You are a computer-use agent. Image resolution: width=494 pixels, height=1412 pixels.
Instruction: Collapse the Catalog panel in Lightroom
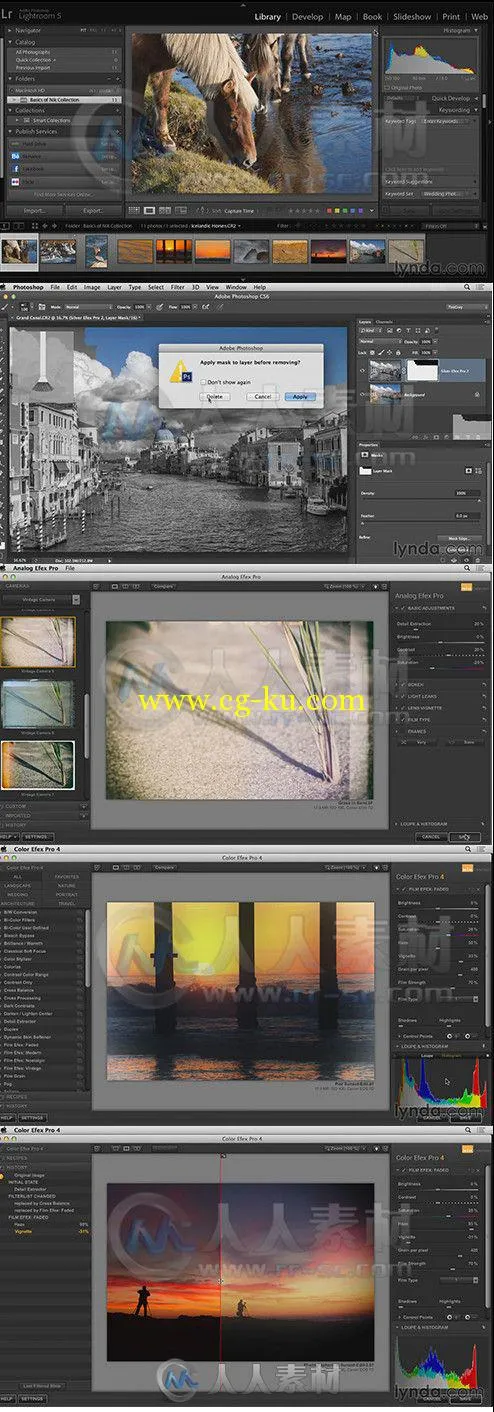(x=9, y=43)
